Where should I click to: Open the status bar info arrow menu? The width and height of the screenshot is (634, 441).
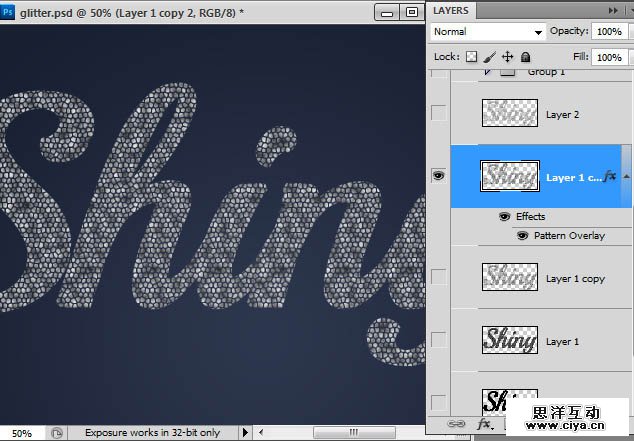245,433
